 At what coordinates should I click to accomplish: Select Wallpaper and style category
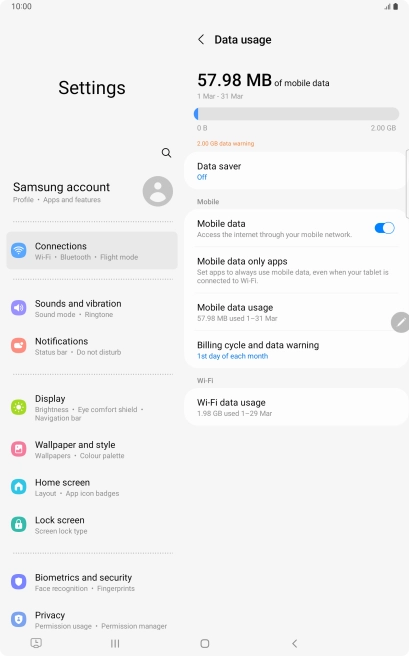tap(92, 449)
